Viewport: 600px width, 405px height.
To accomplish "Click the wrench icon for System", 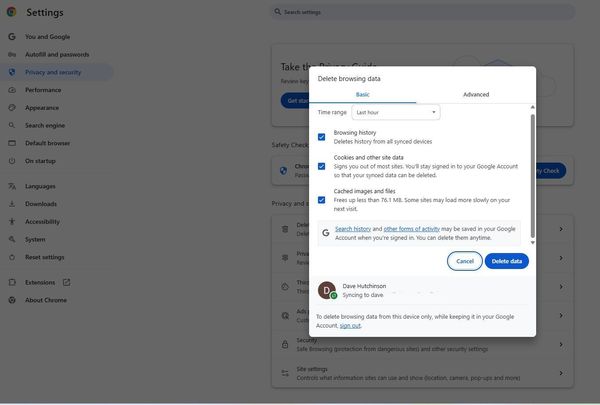I will point(12,239).
